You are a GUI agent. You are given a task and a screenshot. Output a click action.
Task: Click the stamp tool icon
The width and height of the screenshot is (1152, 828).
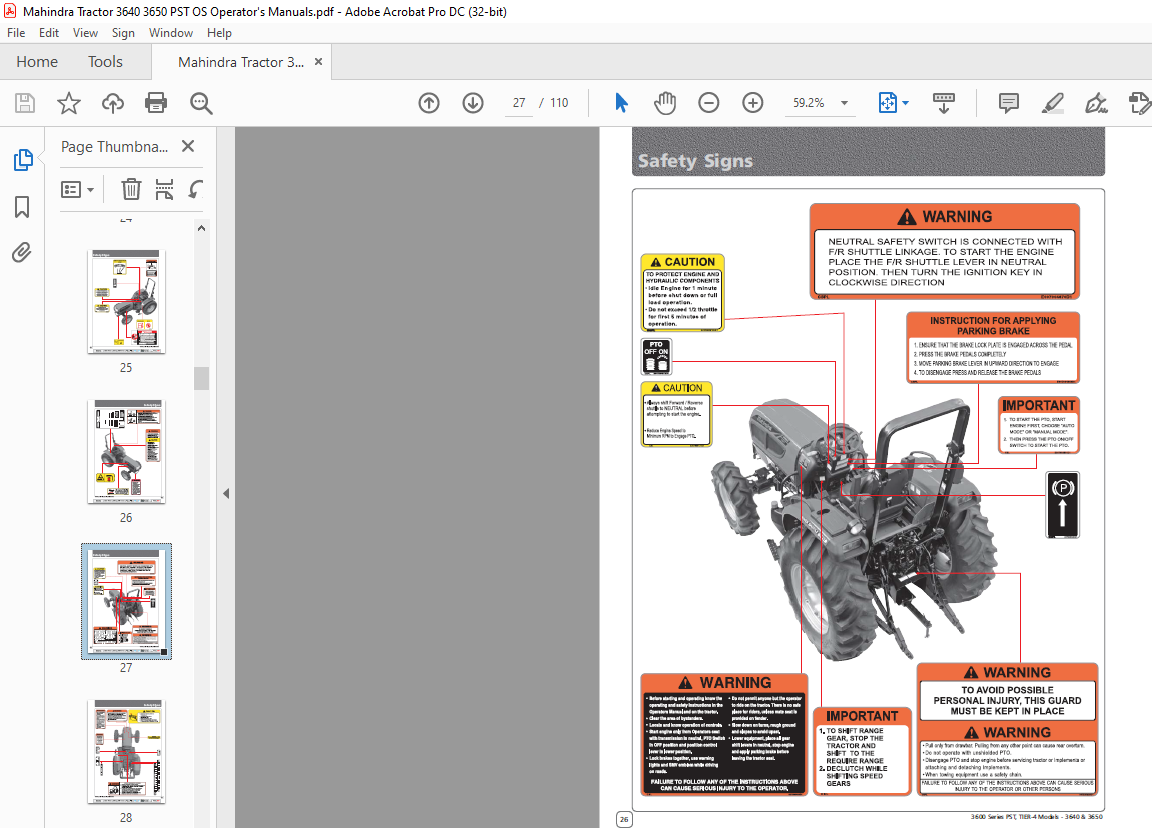[x=1140, y=103]
